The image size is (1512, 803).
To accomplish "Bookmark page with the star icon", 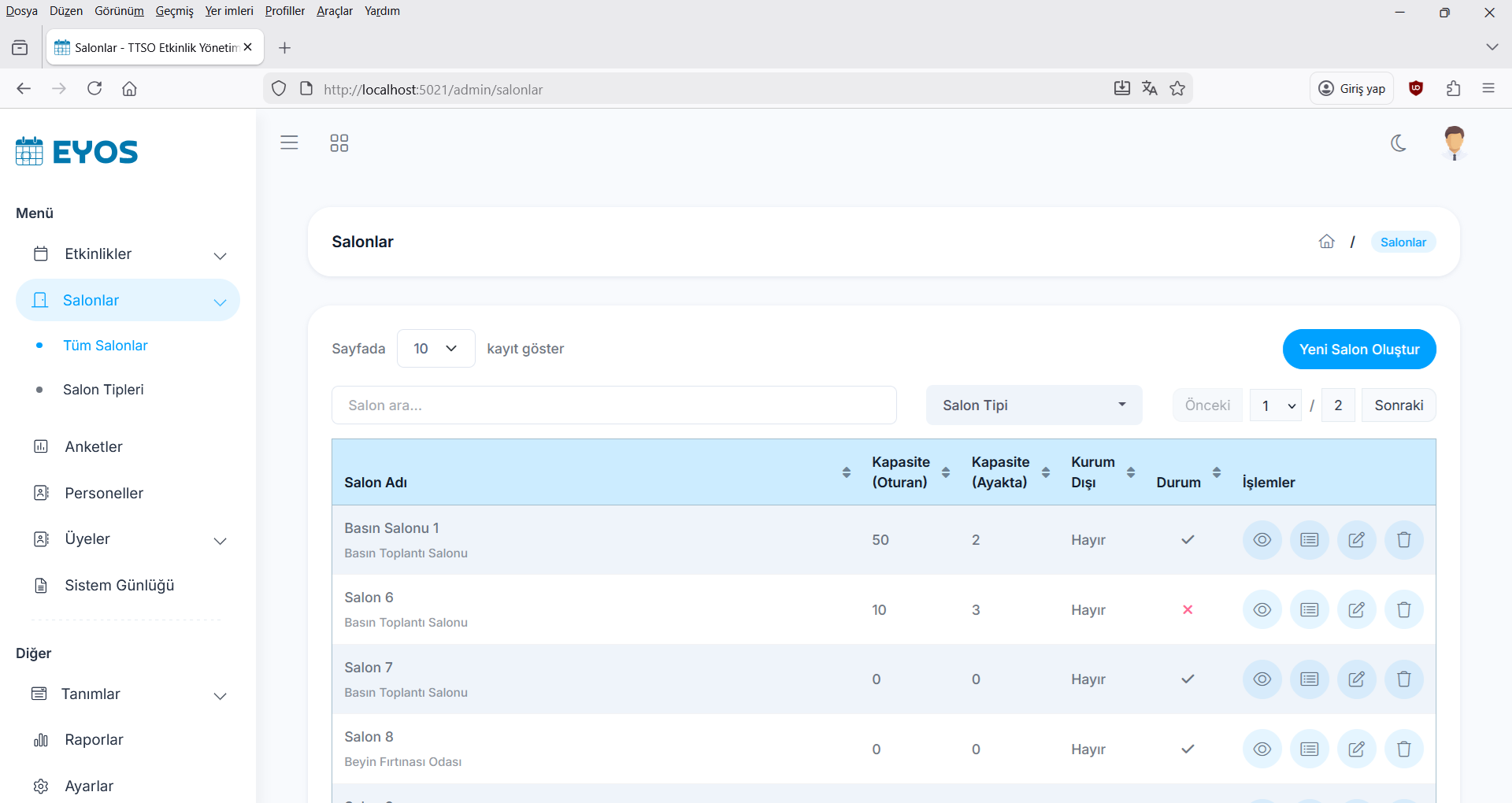I will click(x=1177, y=89).
